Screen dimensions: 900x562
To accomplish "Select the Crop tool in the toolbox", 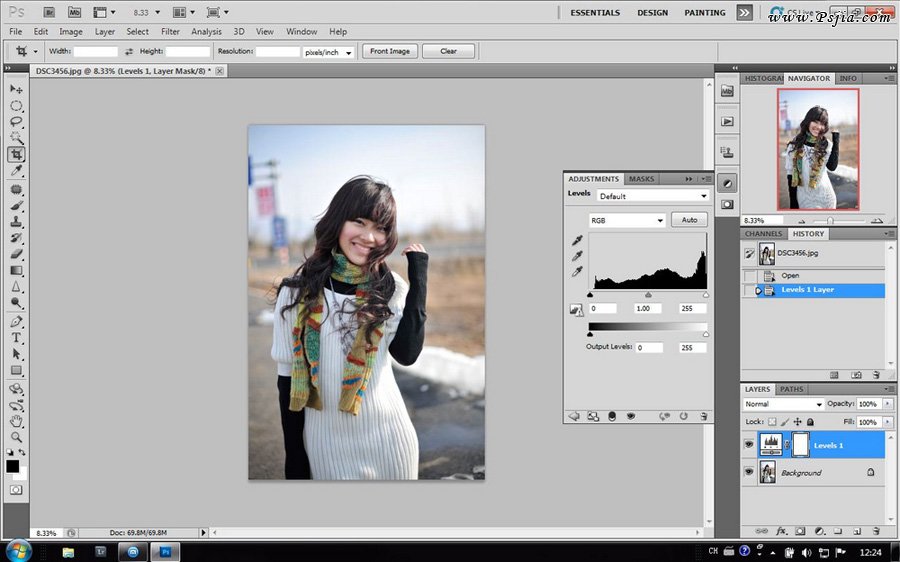I will (x=16, y=155).
